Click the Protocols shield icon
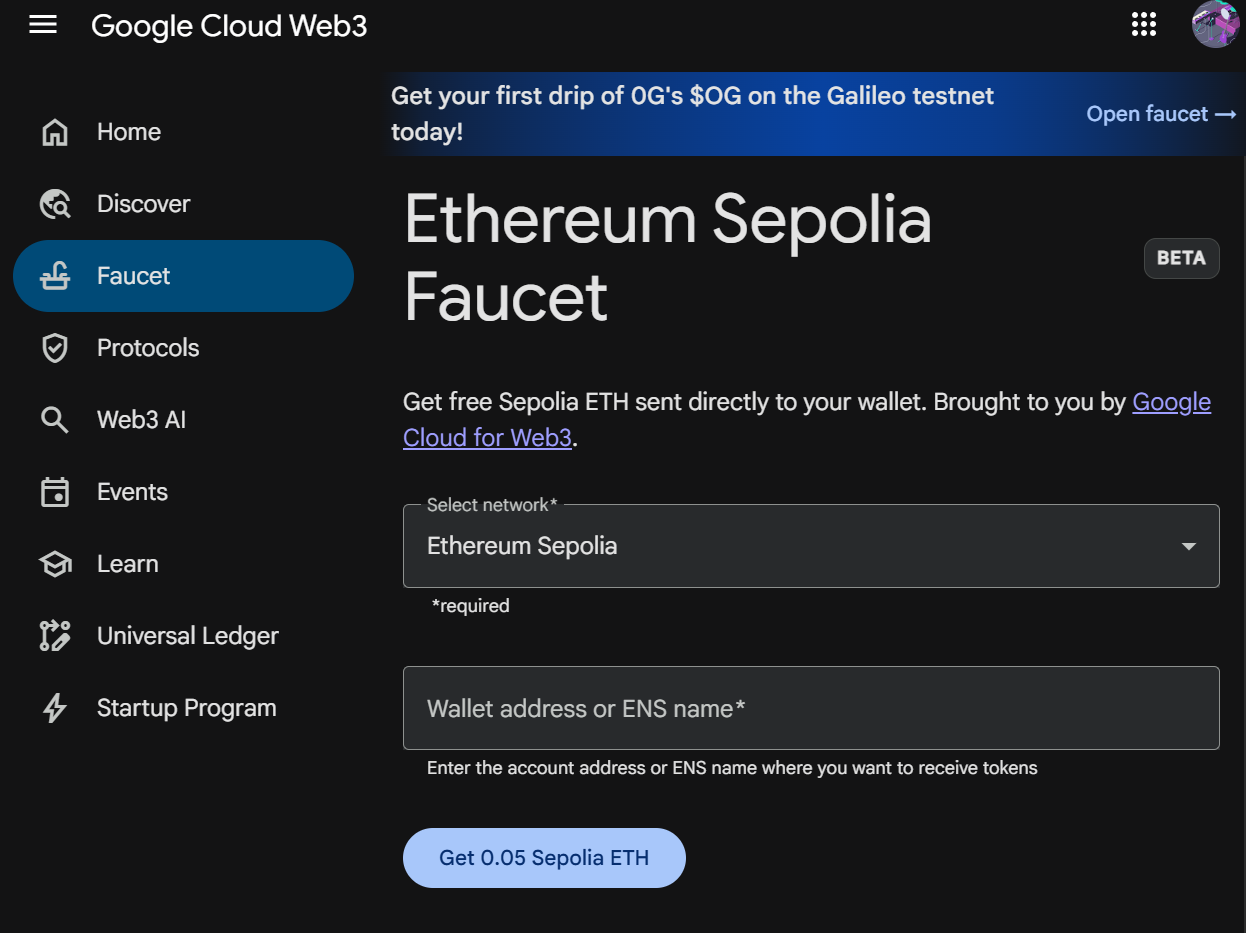1246x933 pixels. pyautogui.click(x=55, y=348)
